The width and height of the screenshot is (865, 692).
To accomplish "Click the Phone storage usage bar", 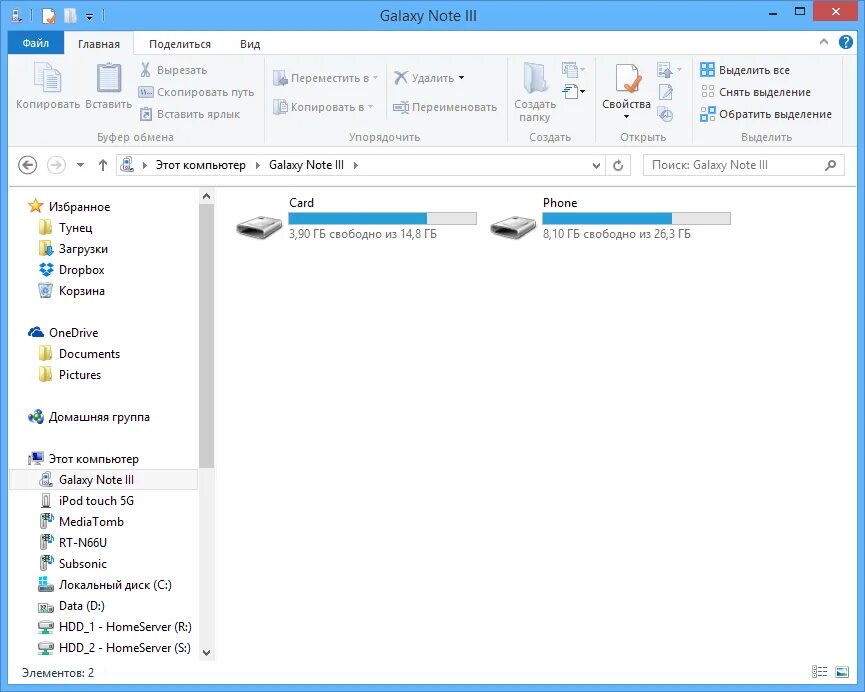I will pyautogui.click(x=636, y=219).
